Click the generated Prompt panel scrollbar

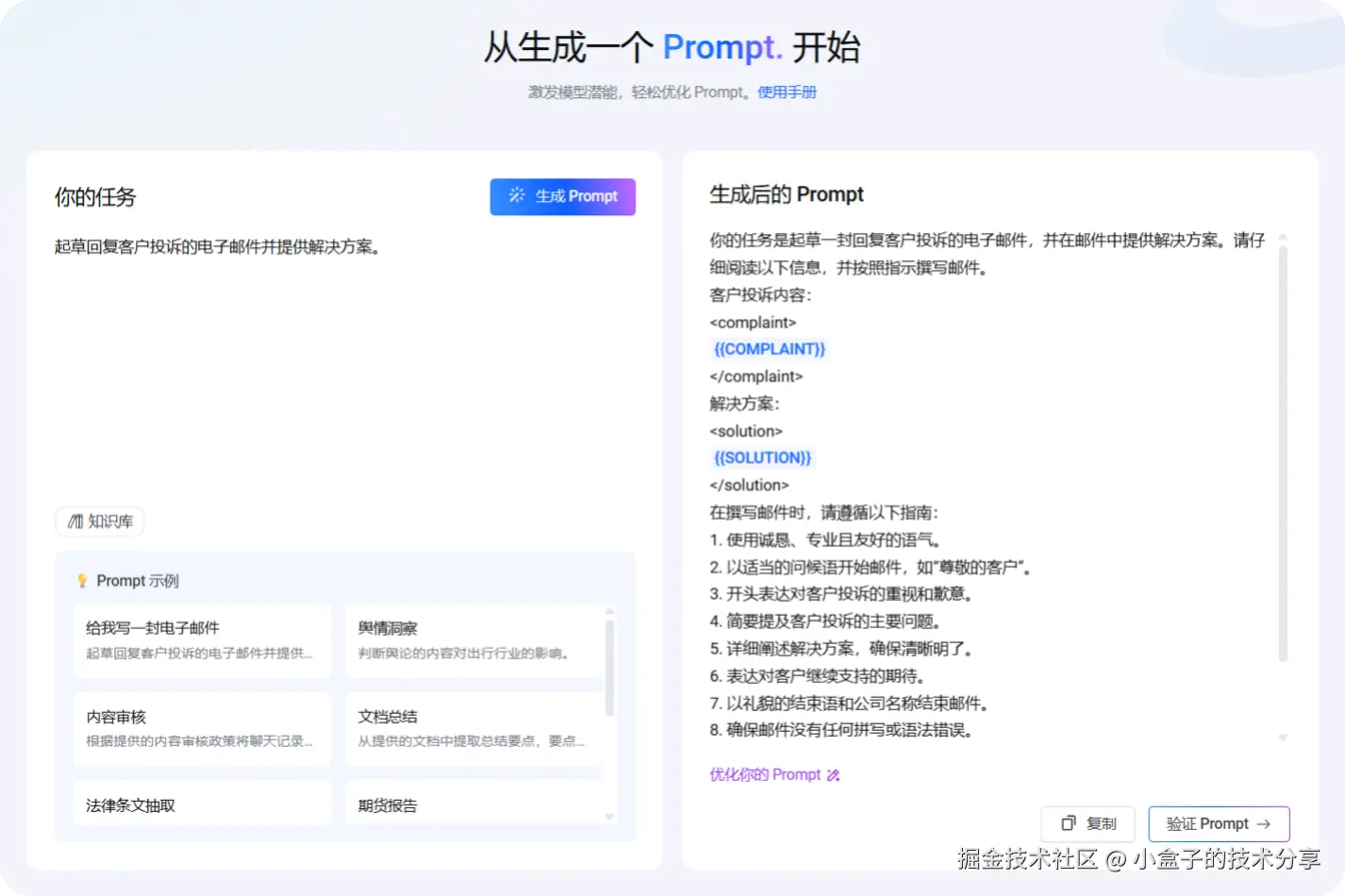point(1283,453)
